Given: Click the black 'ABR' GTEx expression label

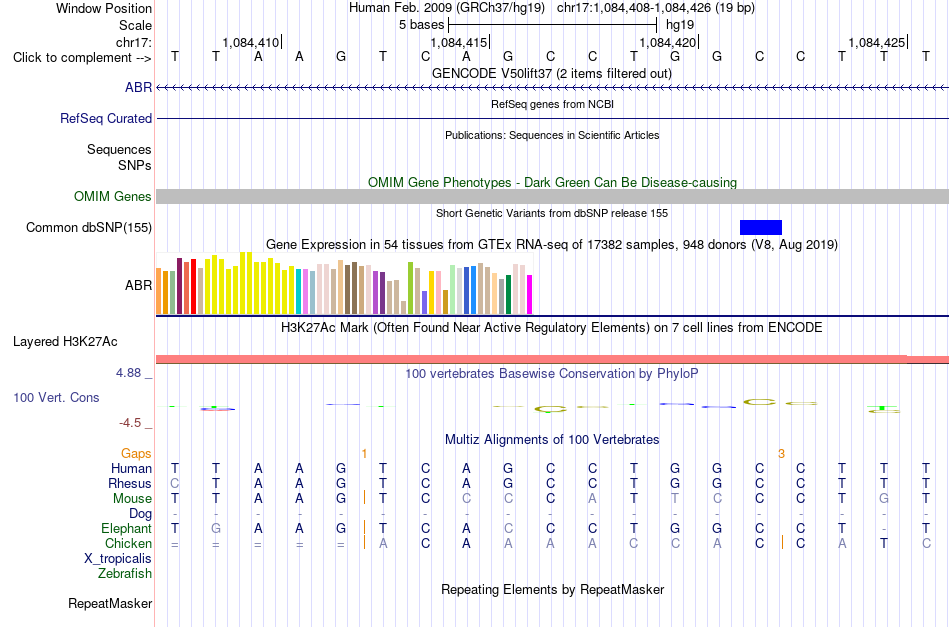Looking at the screenshot, I should point(139,285).
